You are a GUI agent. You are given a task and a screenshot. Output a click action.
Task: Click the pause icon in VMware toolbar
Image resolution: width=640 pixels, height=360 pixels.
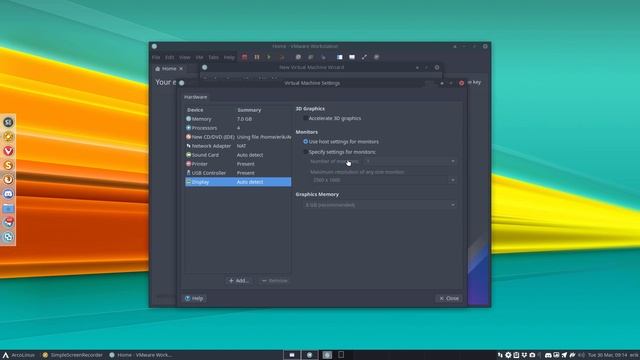click(257, 57)
